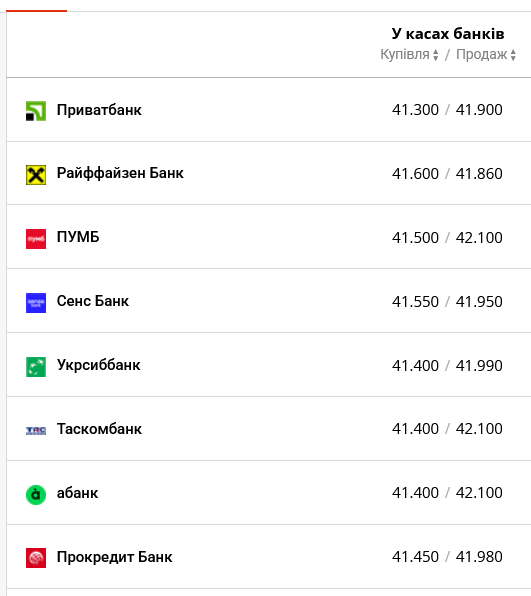This screenshot has height=596, width=531.
Task: Click the У касах банків column header
Action: tap(448, 34)
